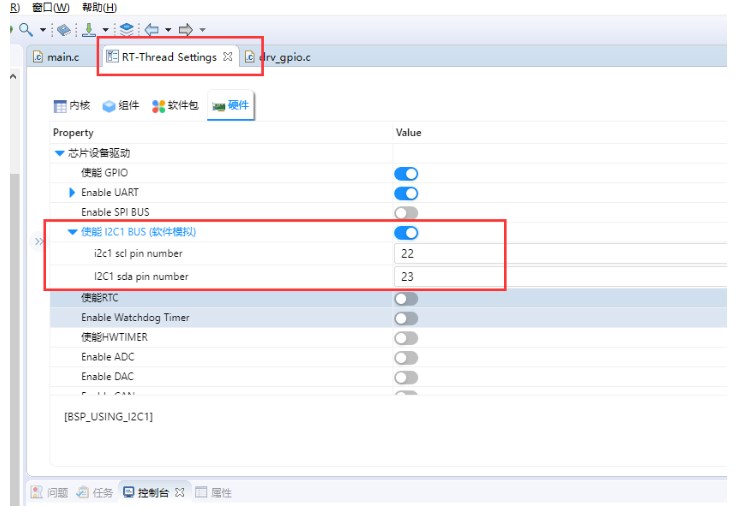
Task: Select the I2C1 sda pin number label
Action: pos(141,276)
